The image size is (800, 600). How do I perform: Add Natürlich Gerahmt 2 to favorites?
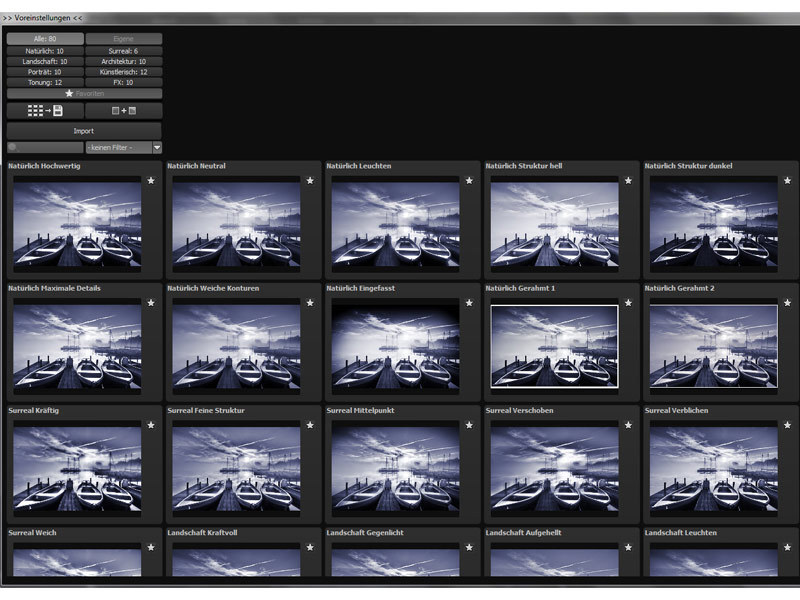tap(788, 303)
